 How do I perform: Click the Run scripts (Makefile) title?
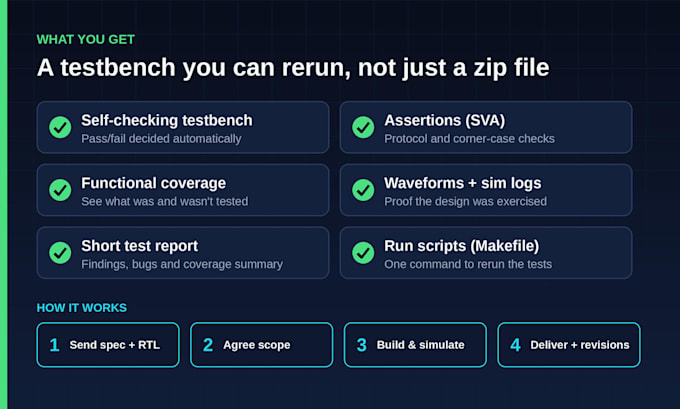[x=461, y=246]
